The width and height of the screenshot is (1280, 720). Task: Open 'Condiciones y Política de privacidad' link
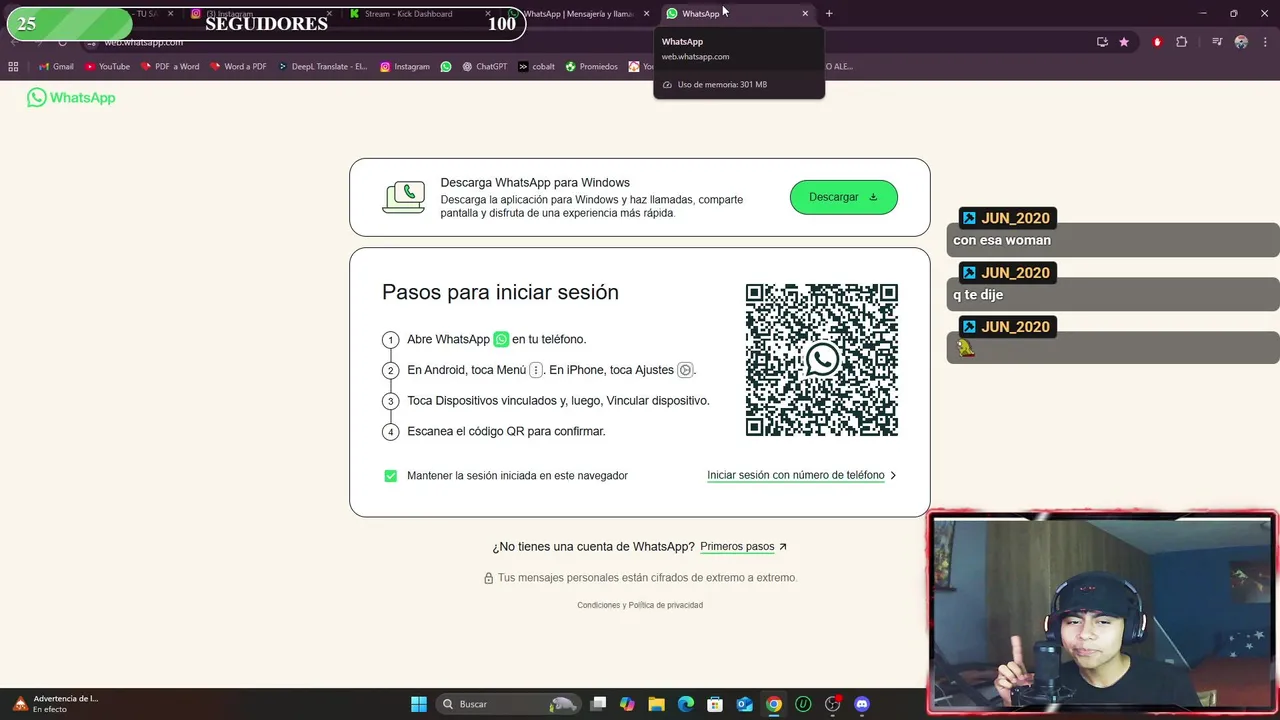640,605
